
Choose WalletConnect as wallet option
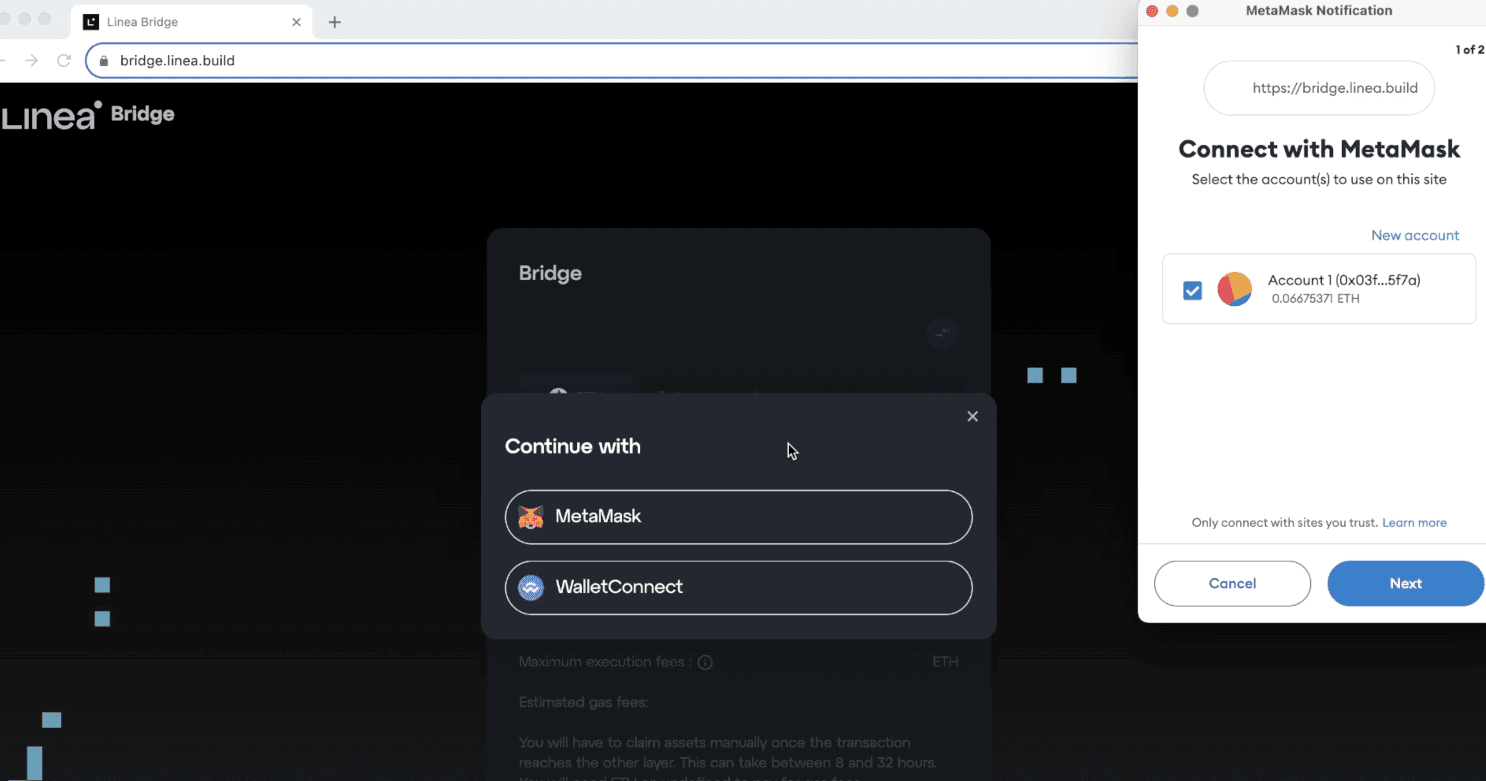[x=738, y=587]
